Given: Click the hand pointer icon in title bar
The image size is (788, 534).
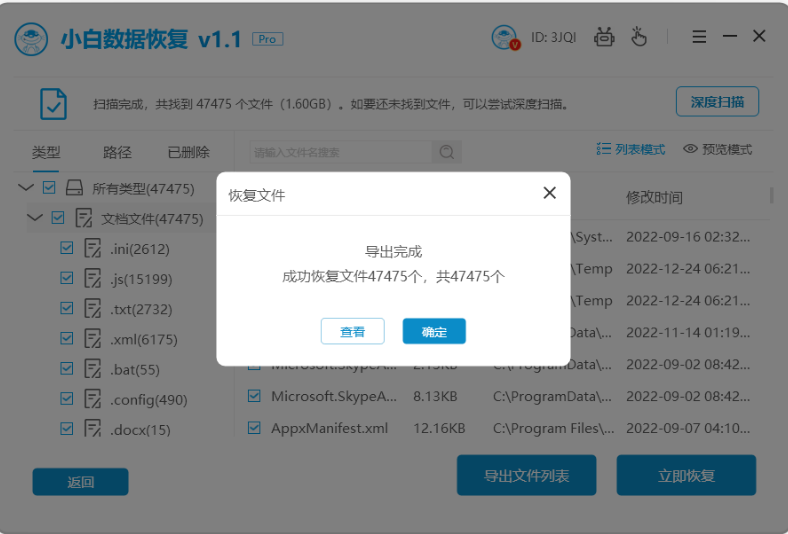Looking at the screenshot, I should point(639,37).
